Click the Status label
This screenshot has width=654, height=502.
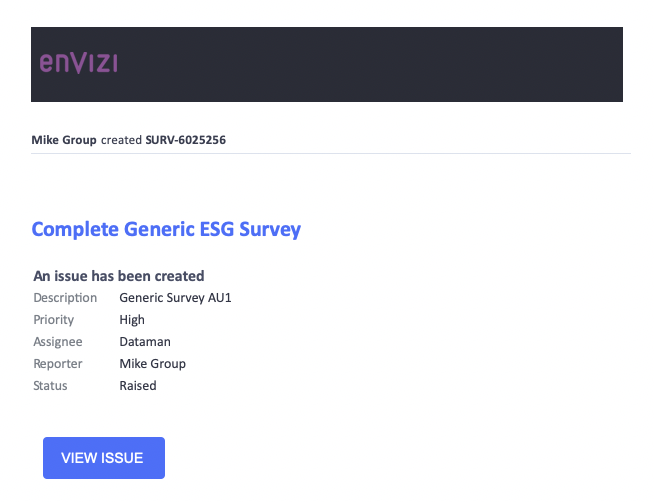tap(50, 386)
